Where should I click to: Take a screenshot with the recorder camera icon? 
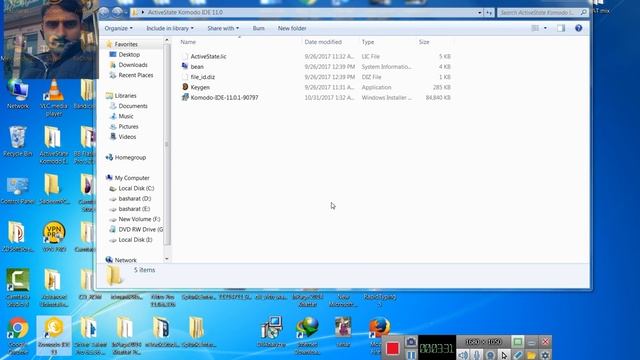(x=411, y=341)
